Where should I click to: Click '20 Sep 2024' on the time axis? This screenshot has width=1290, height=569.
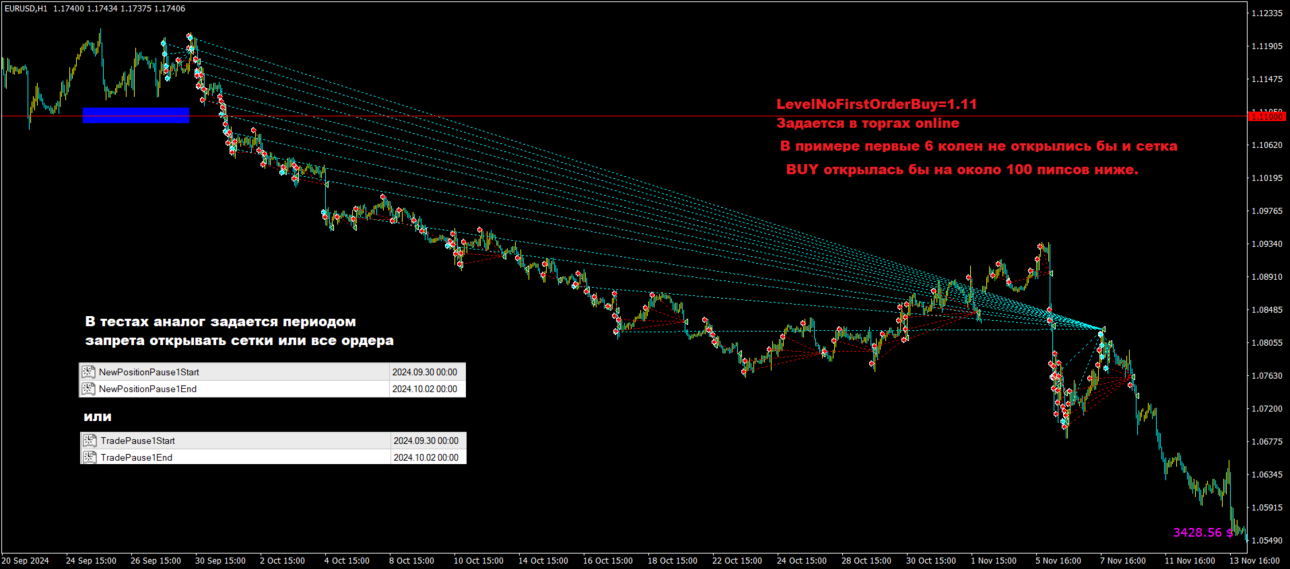(24, 561)
